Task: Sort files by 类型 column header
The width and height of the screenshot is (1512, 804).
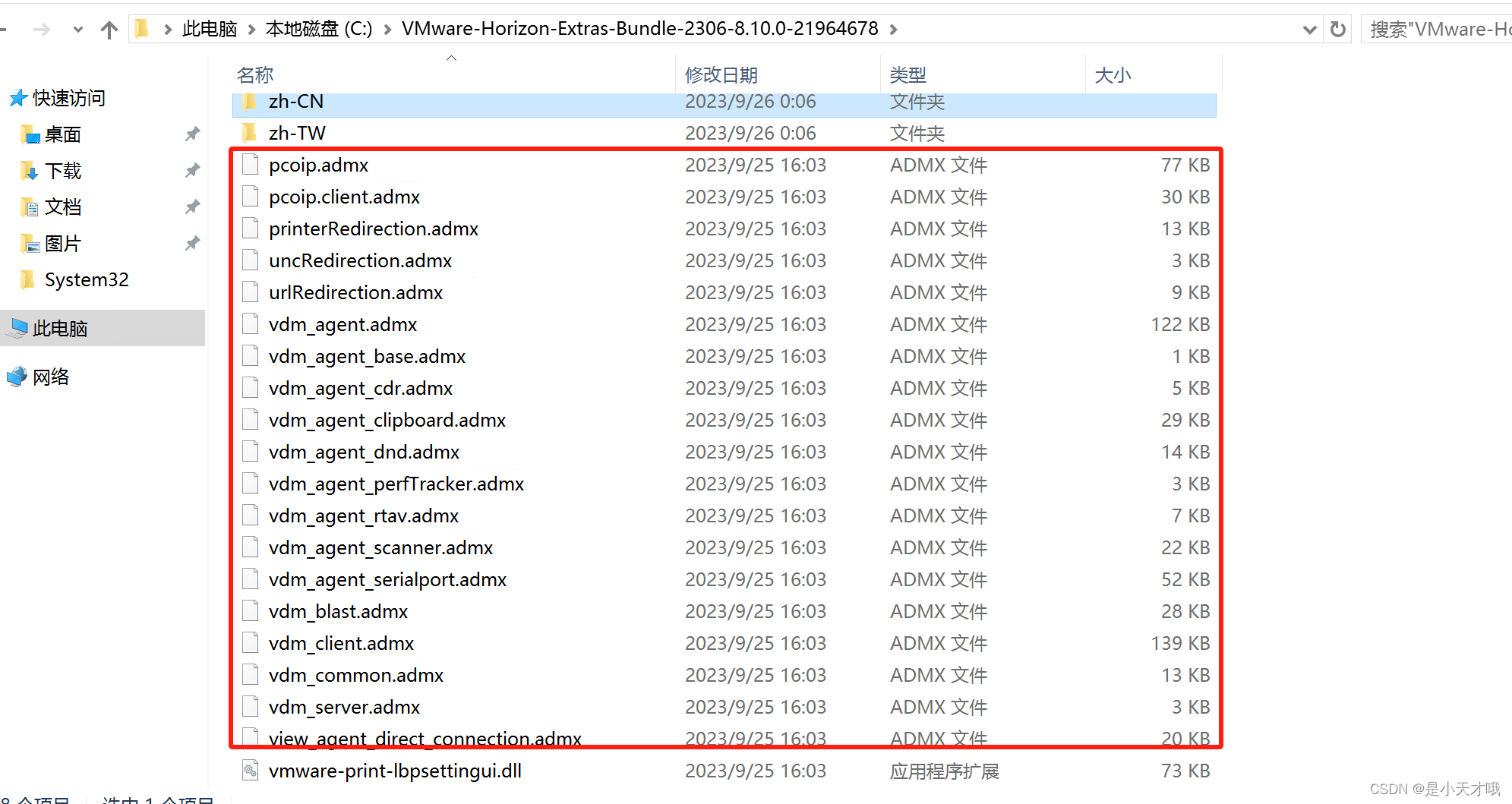Action: [908, 75]
